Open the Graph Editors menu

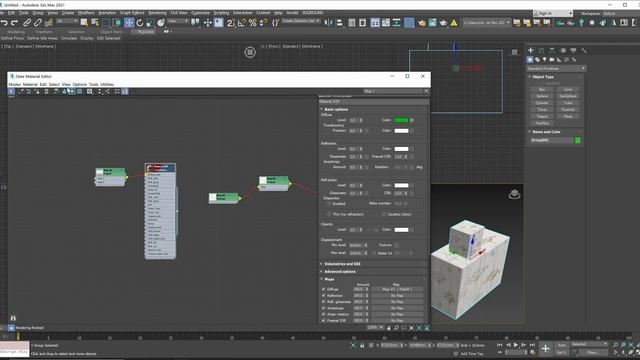tap(132, 13)
